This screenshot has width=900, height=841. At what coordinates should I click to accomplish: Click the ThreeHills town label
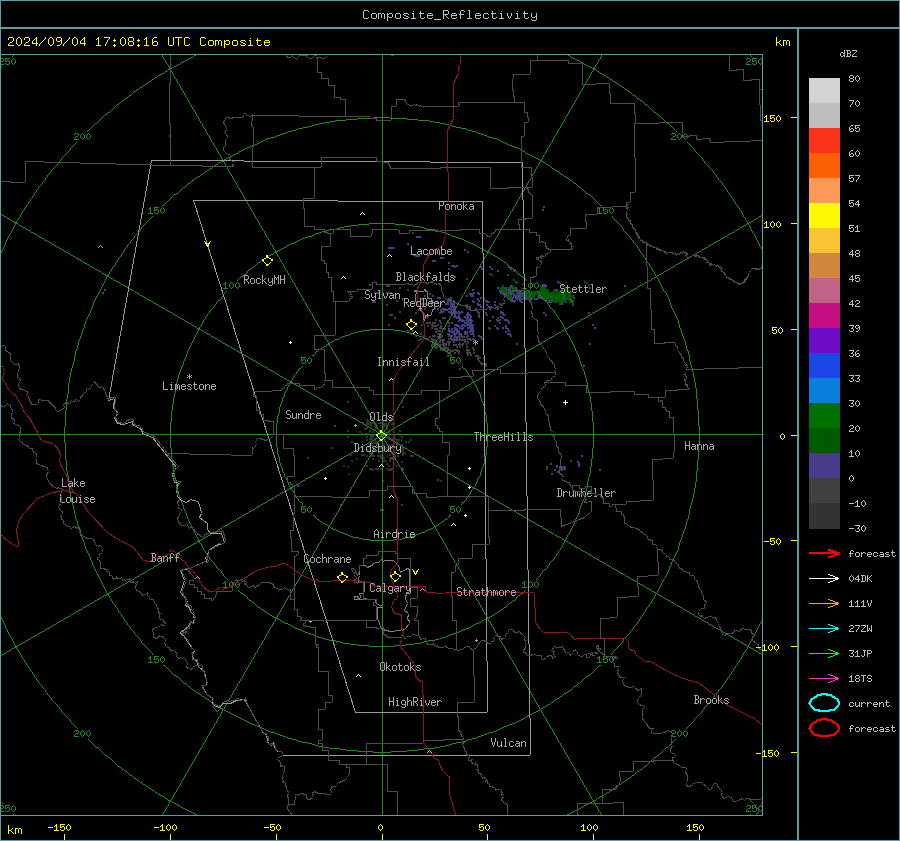(503, 437)
